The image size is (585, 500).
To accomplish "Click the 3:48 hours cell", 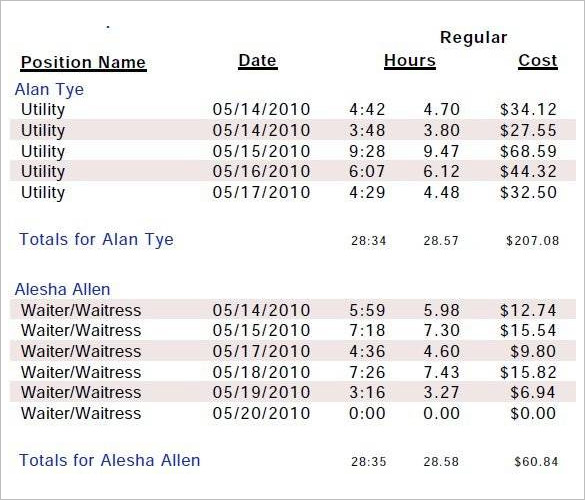I will 367,130.
